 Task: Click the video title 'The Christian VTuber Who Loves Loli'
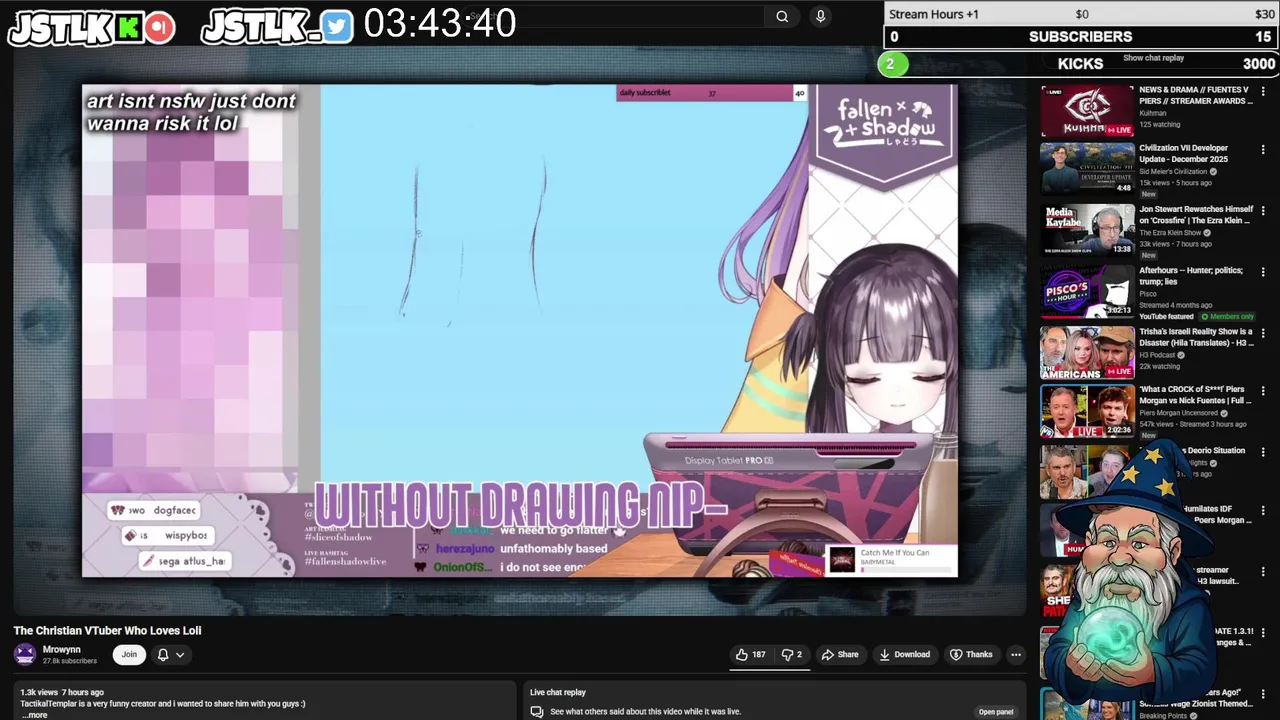click(x=107, y=631)
